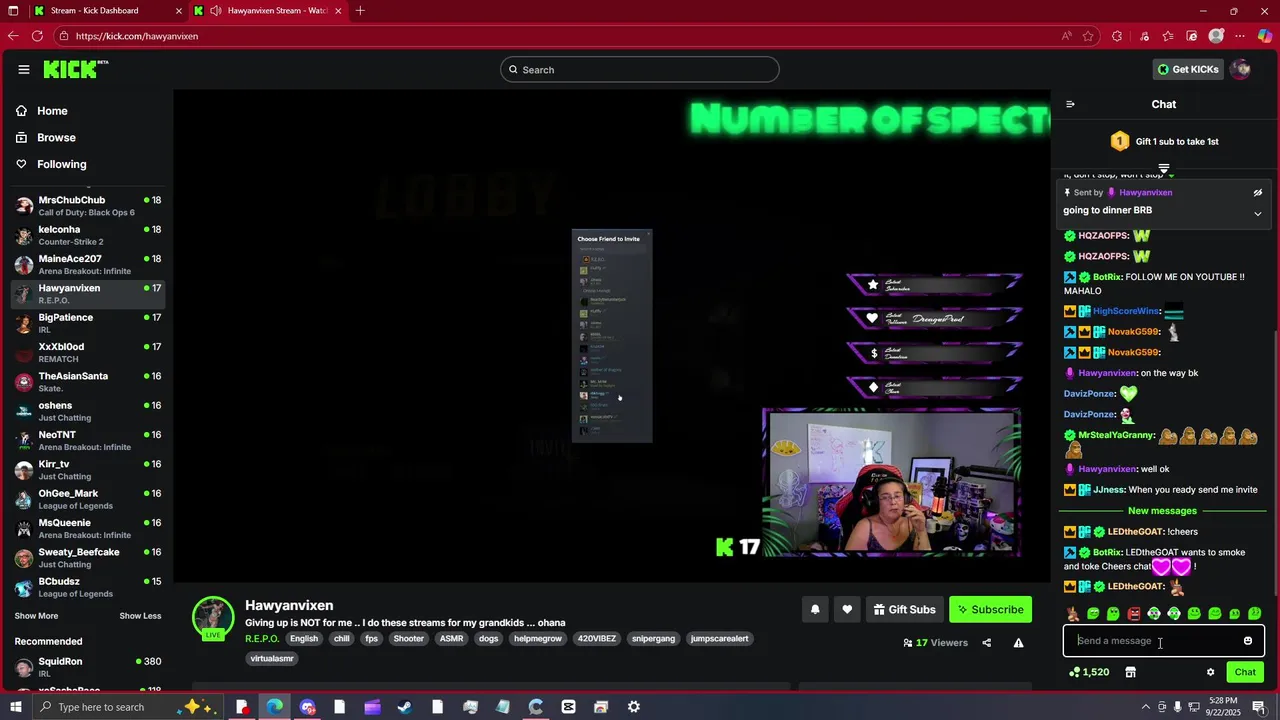The height and width of the screenshot is (720, 1280).
Task: Select the 420VIBEZ tag
Action: tap(598, 639)
